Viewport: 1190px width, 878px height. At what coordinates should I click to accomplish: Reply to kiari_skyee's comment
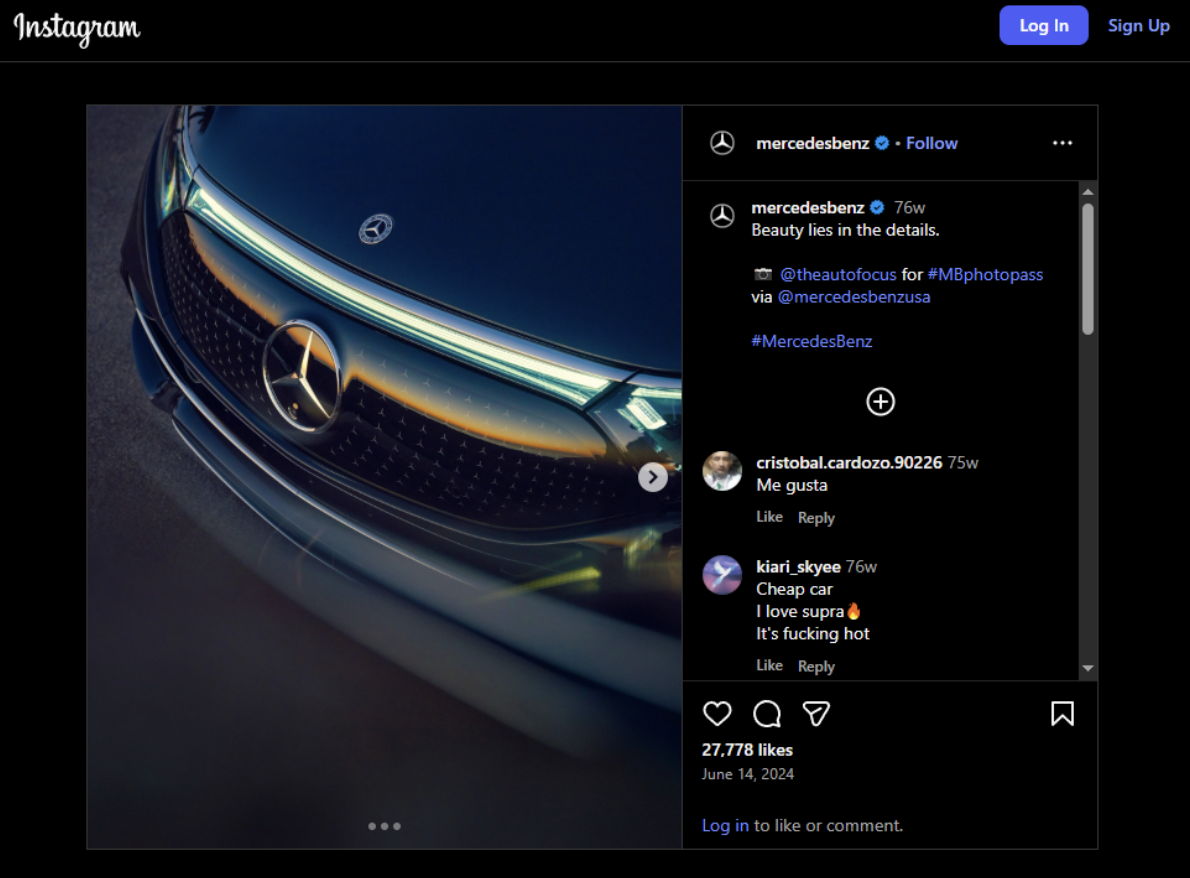(816, 666)
